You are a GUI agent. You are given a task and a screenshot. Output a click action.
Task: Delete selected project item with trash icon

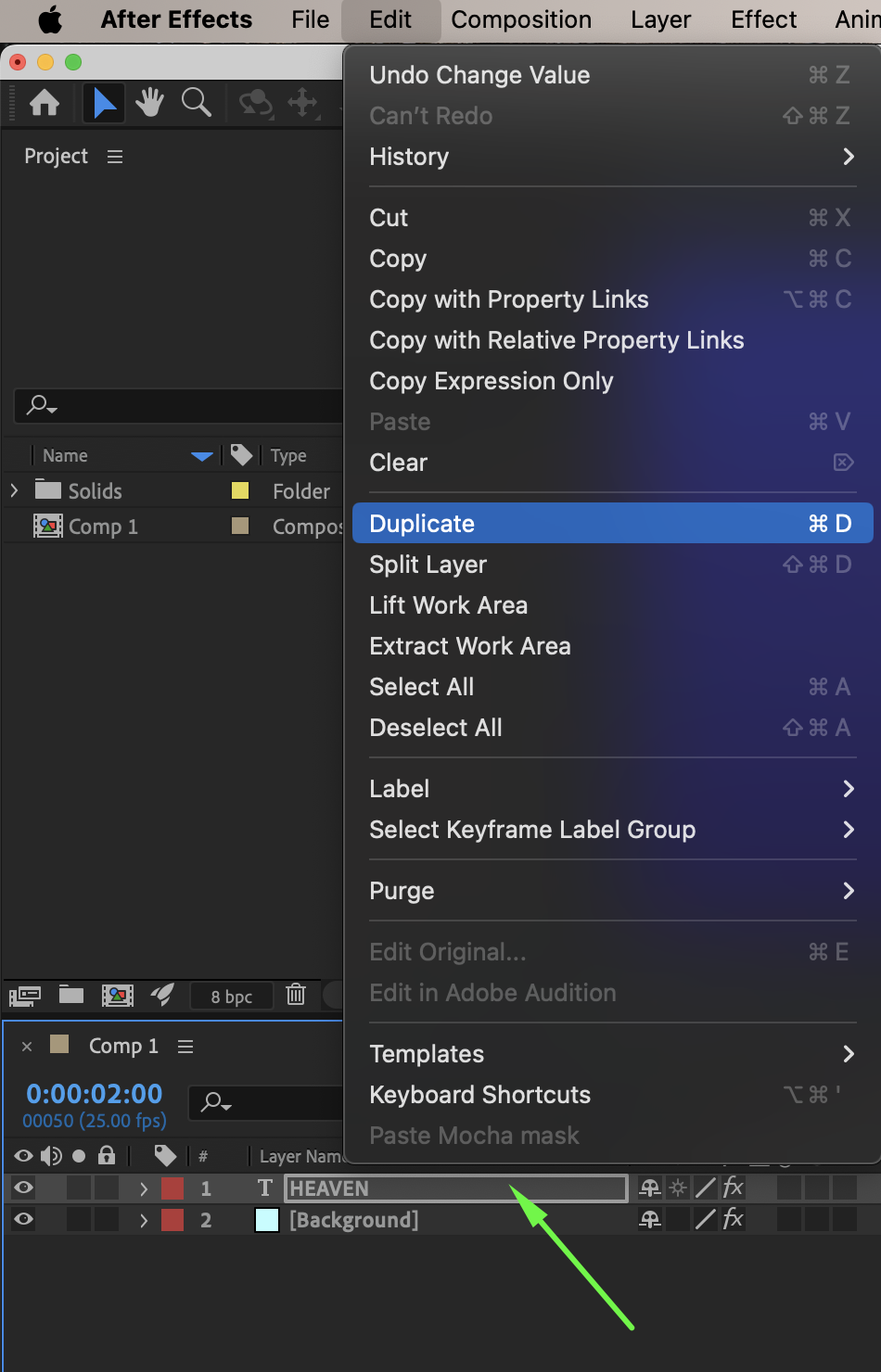296,995
